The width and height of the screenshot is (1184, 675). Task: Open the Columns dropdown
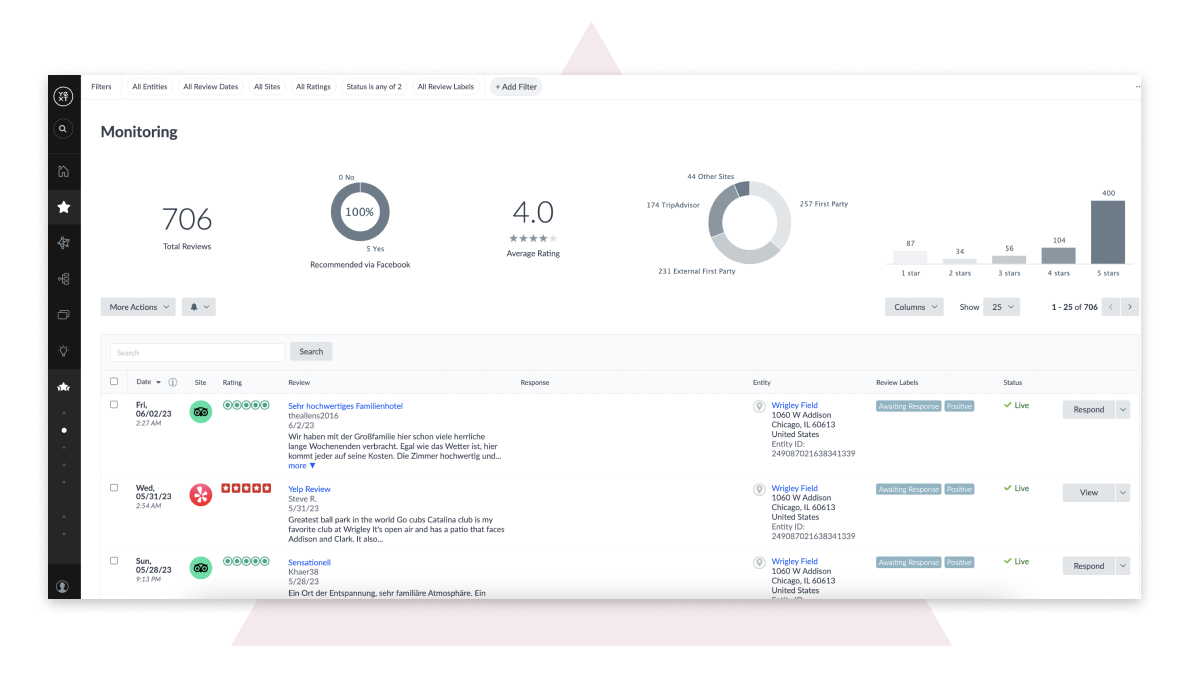912,306
